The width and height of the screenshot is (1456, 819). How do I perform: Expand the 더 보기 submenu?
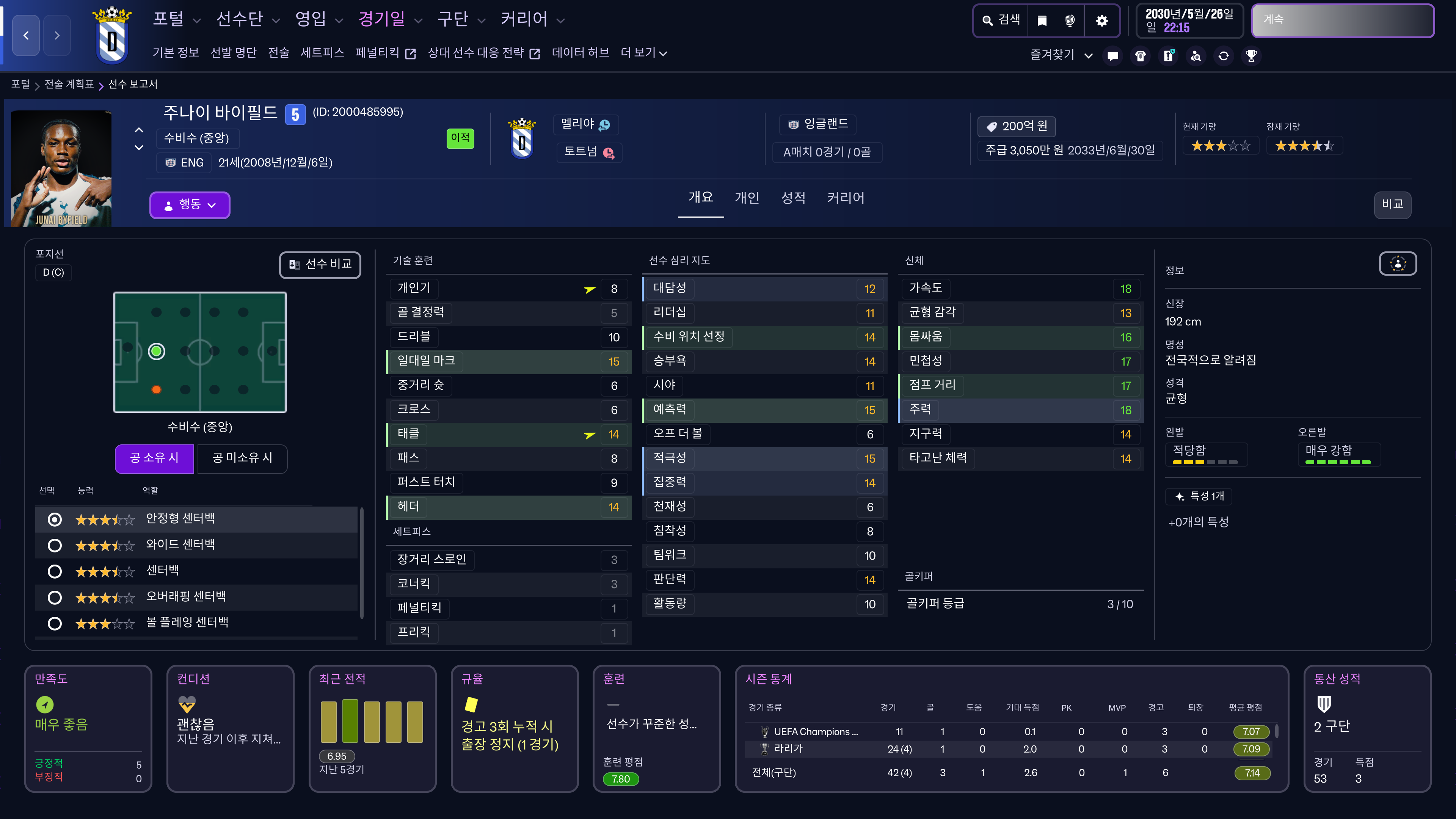(x=643, y=53)
